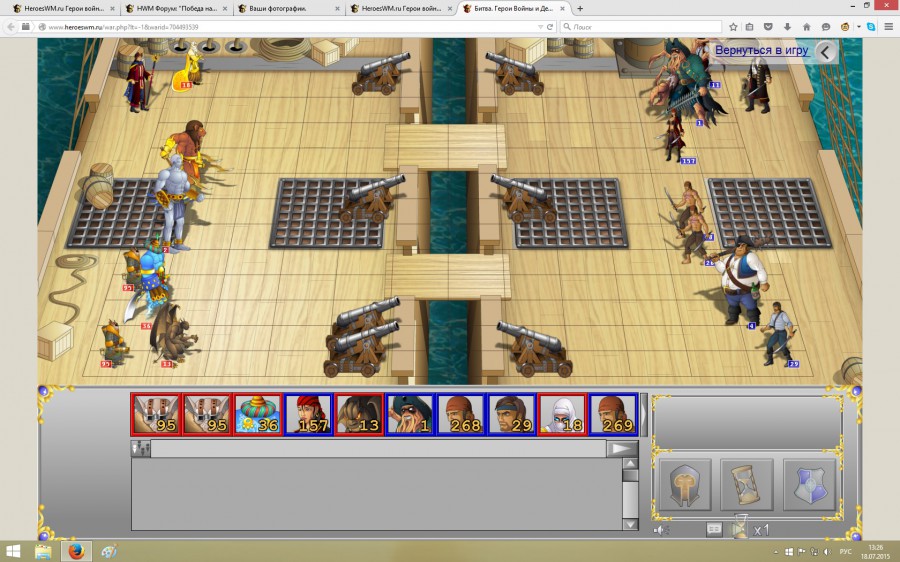Click the Windows Start button
900x562 pixels.
pyautogui.click(x=13, y=552)
